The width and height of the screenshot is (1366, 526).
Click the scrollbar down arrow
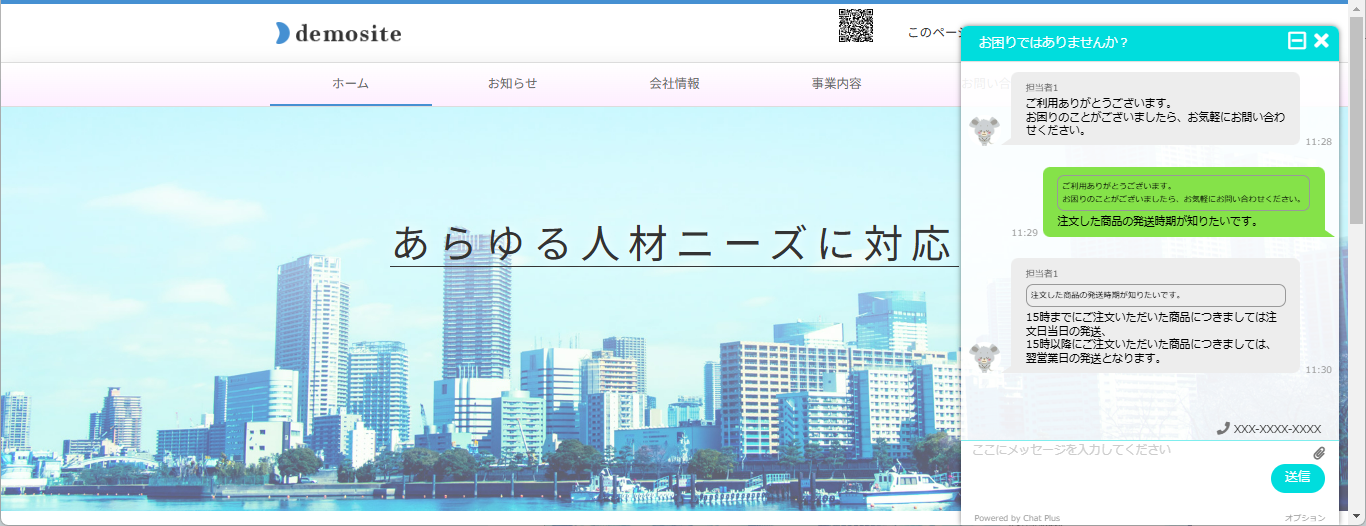pyautogui.click(x=1357, y=517)
